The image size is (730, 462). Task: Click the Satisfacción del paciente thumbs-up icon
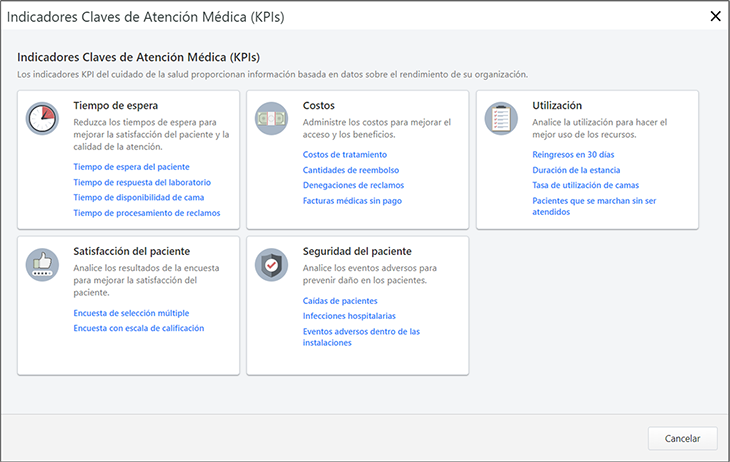click(42, 264)
